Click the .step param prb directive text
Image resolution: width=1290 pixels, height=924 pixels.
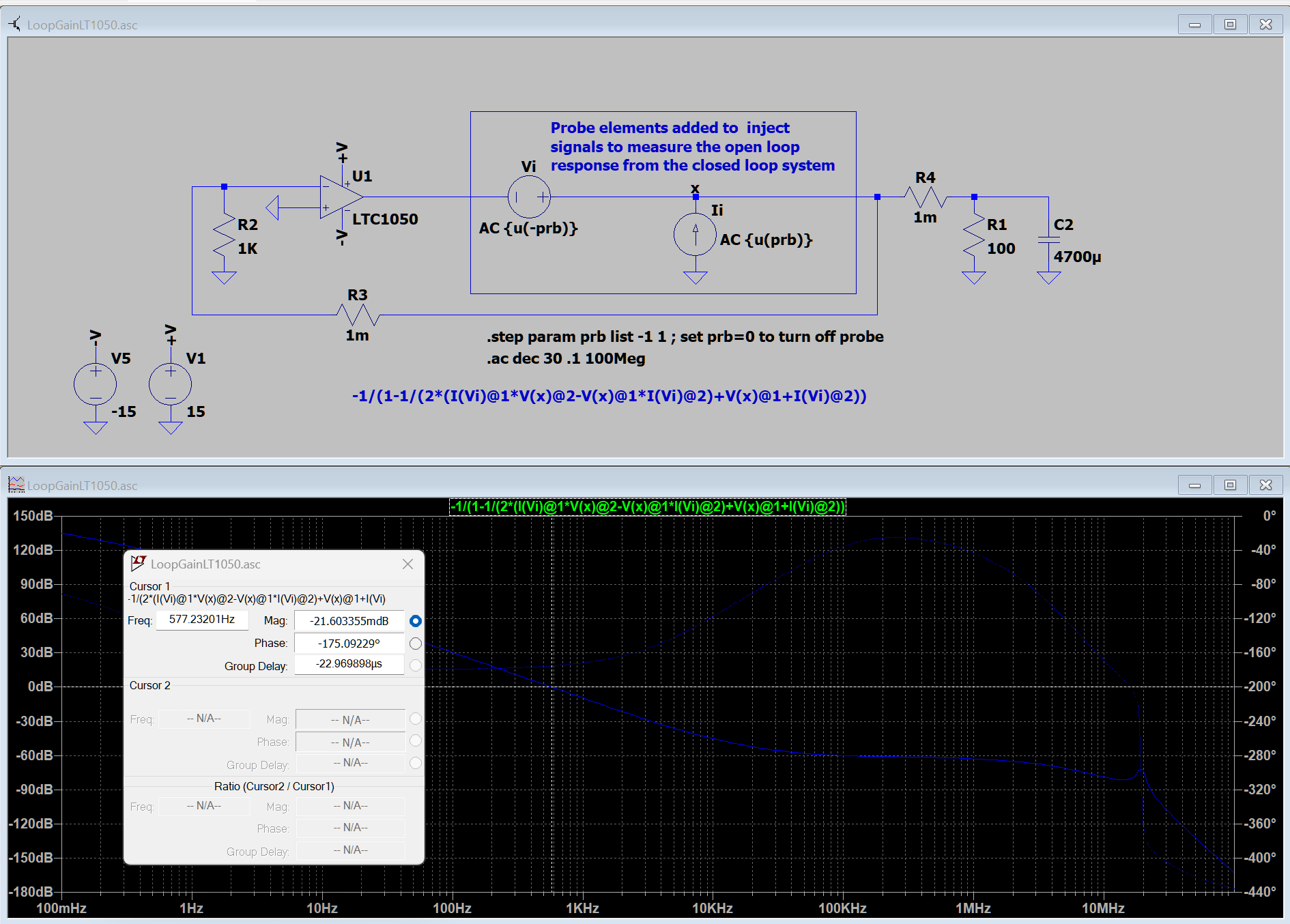(x=685, y=336)
